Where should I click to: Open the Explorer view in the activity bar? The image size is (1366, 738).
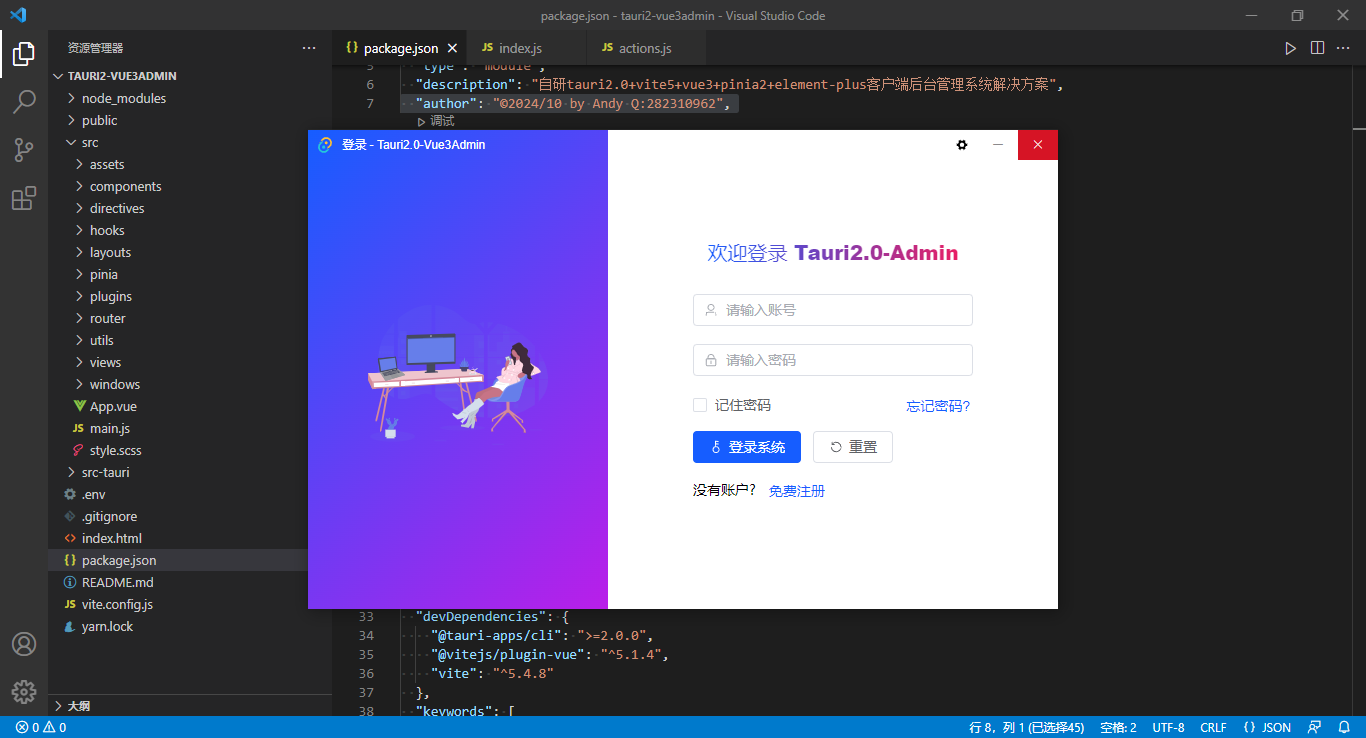click(24, 54)
